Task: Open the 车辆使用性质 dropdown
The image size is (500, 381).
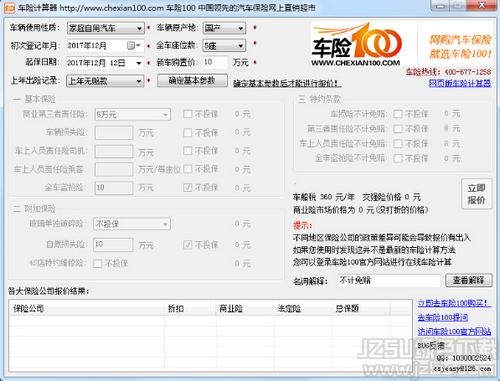Action: [106, 28]
